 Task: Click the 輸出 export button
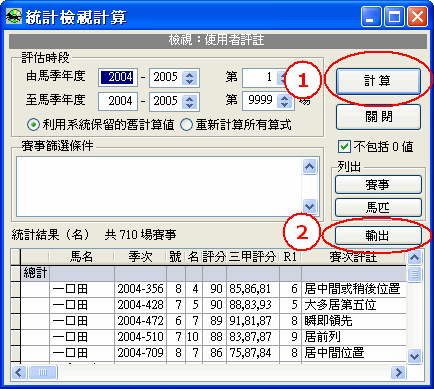pos(378,236)
